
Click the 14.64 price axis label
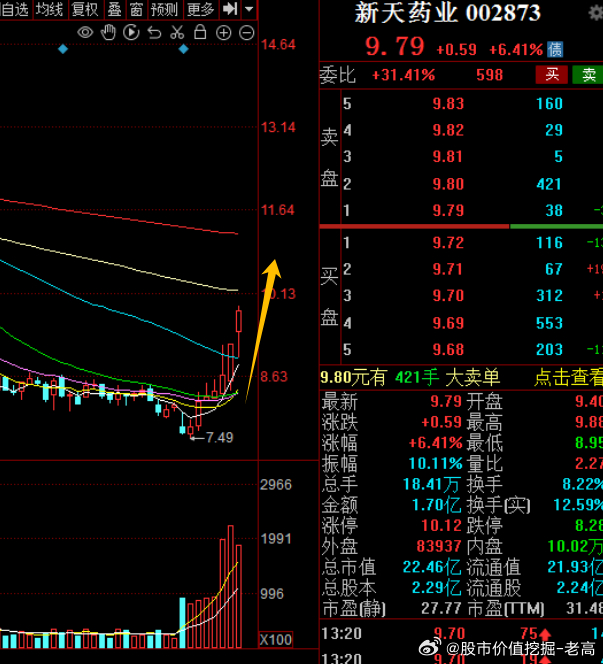point(278,44)
